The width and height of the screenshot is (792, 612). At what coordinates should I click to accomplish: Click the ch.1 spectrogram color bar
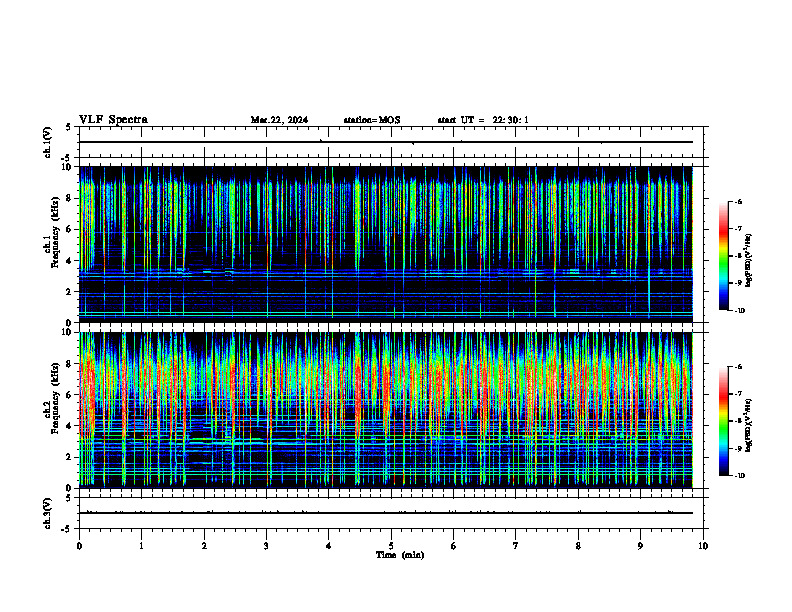(724, 256)
